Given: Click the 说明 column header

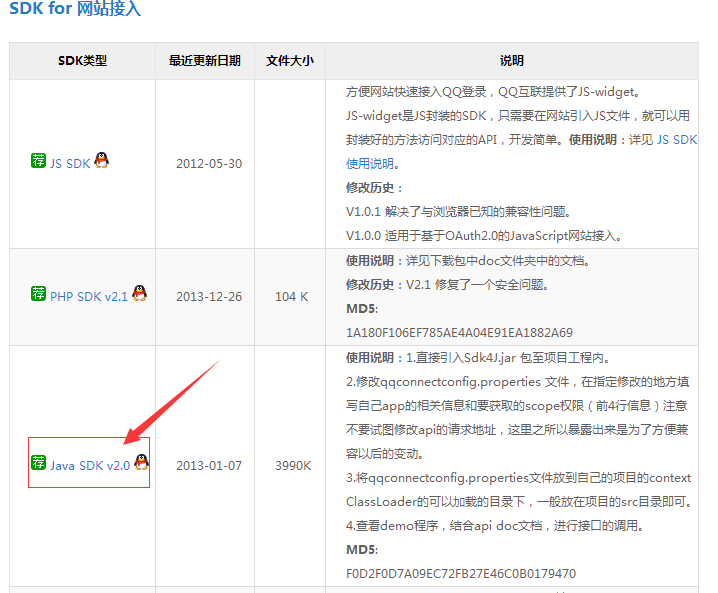Looking at the screenshot, I should pos(512,61).
